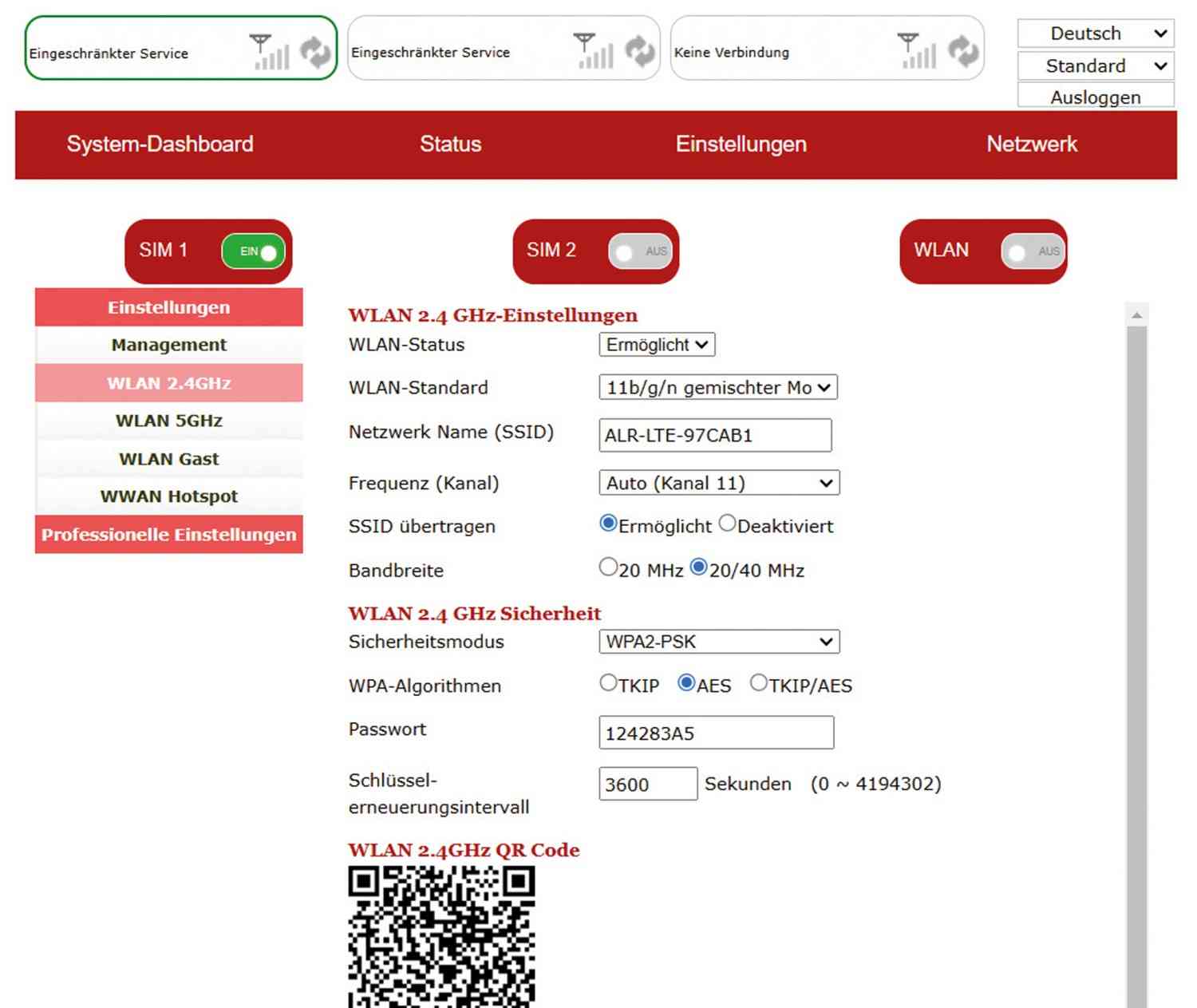Select the Einstellungen sidebar header

coord(169,307)
